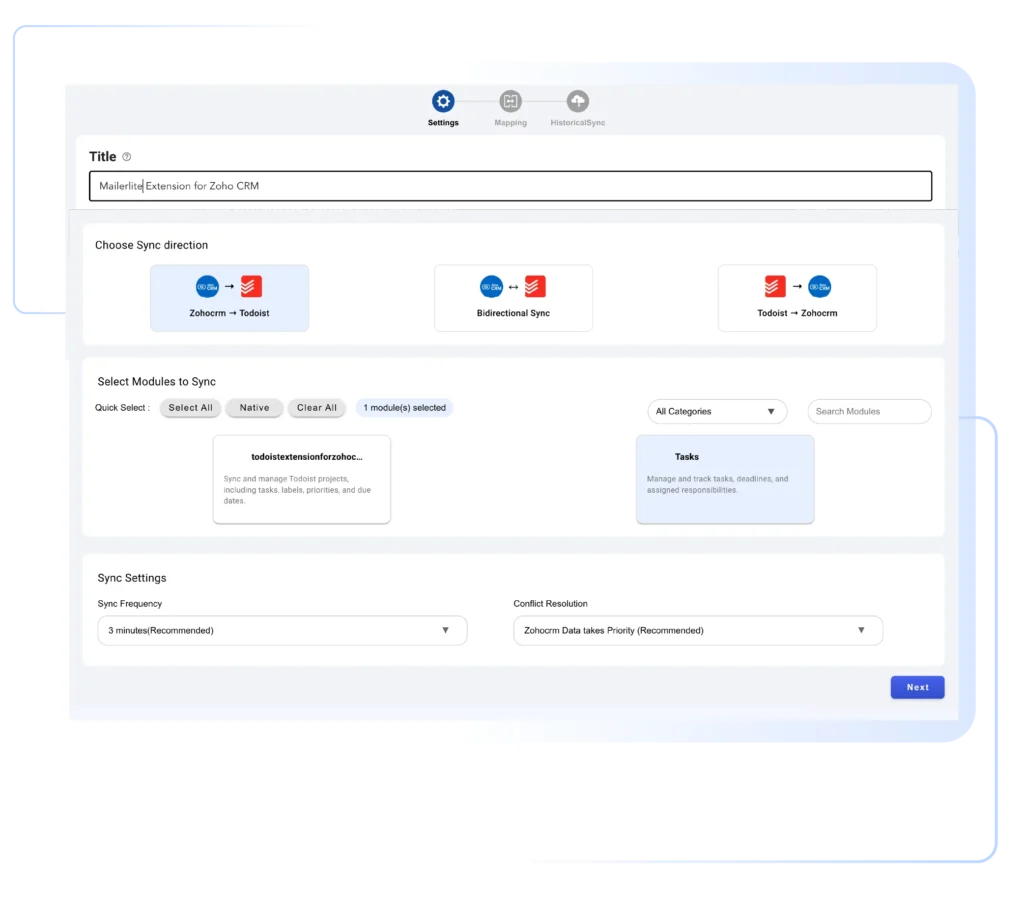Expand the Sync Frequency dropdown

click(x=282, y=630)
